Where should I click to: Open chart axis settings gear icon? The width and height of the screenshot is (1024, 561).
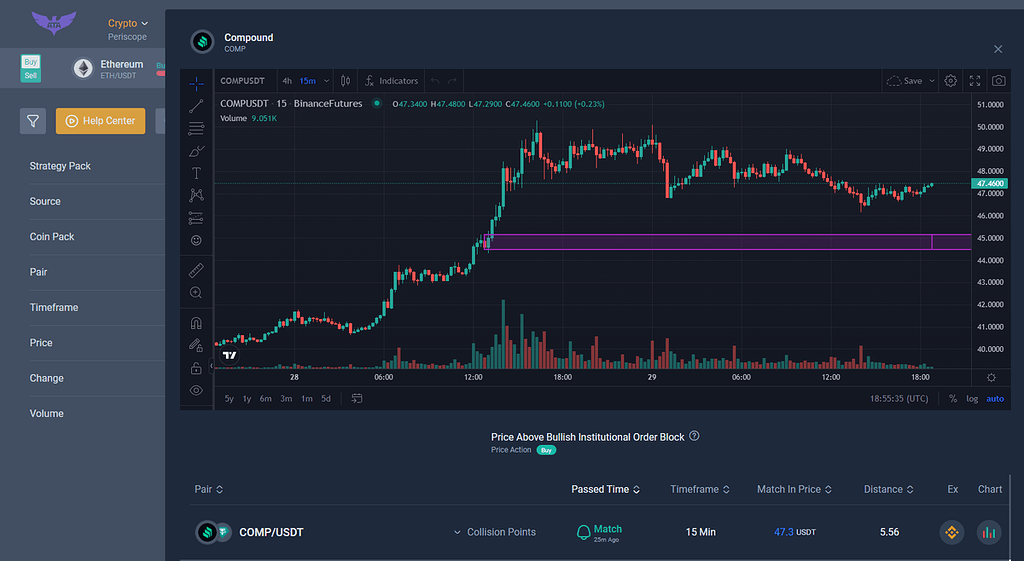991,377
